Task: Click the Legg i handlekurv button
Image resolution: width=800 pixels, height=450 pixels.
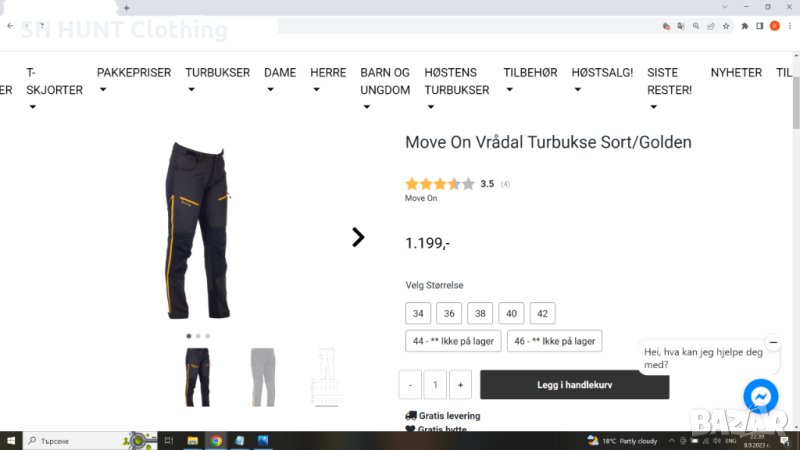Action: (574, 385)
